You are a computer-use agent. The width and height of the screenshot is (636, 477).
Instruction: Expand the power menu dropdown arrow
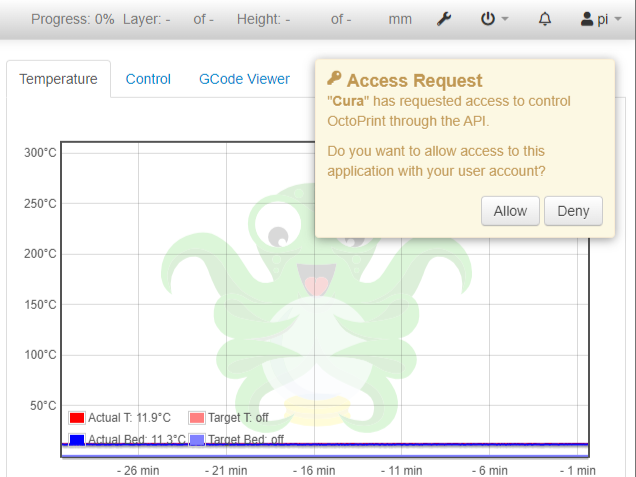[505, 19]
